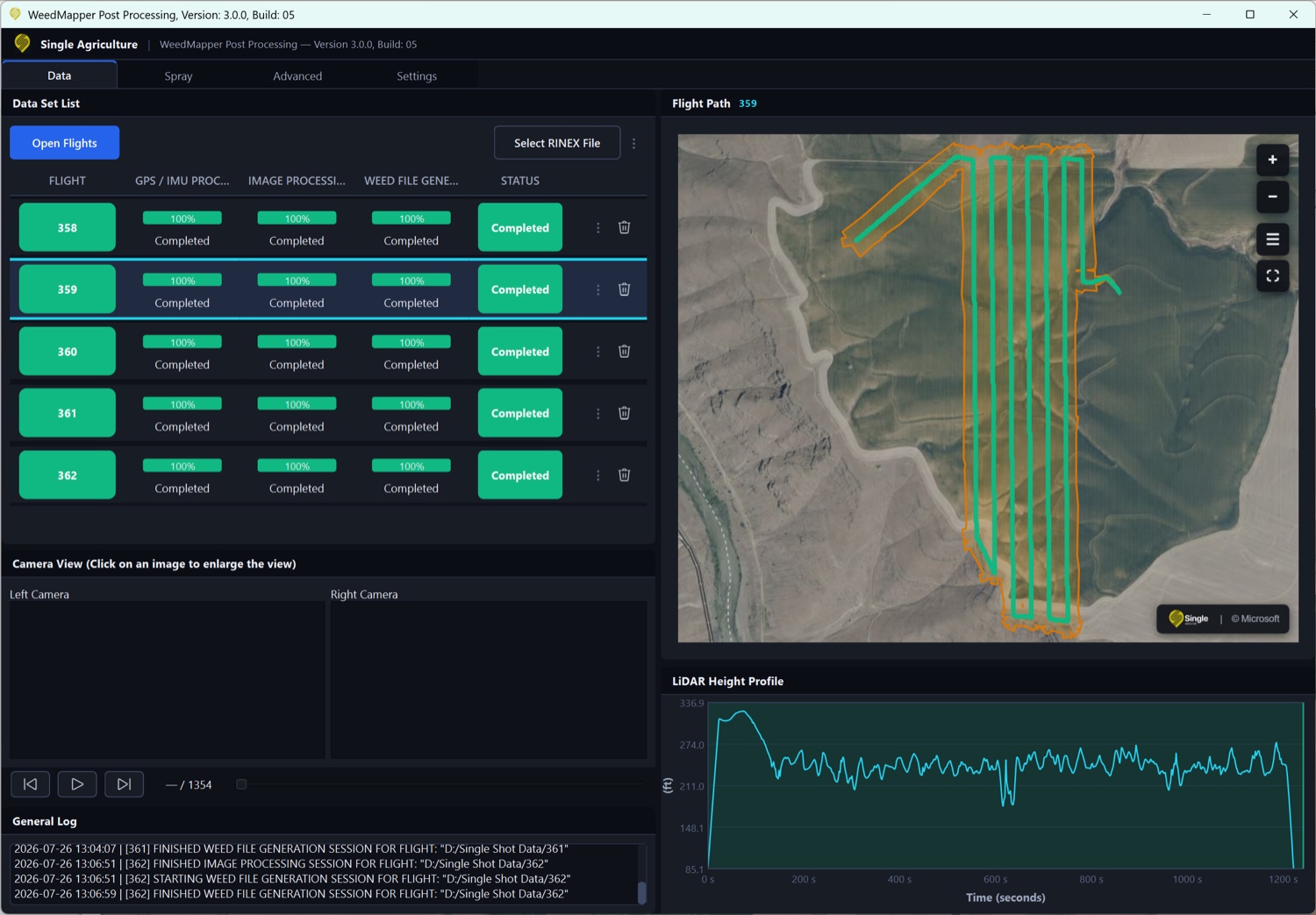The height and width of the screenshot is (915, 1316).
Task: Click the log line for flight 361 finished
Action: (291, 848)
